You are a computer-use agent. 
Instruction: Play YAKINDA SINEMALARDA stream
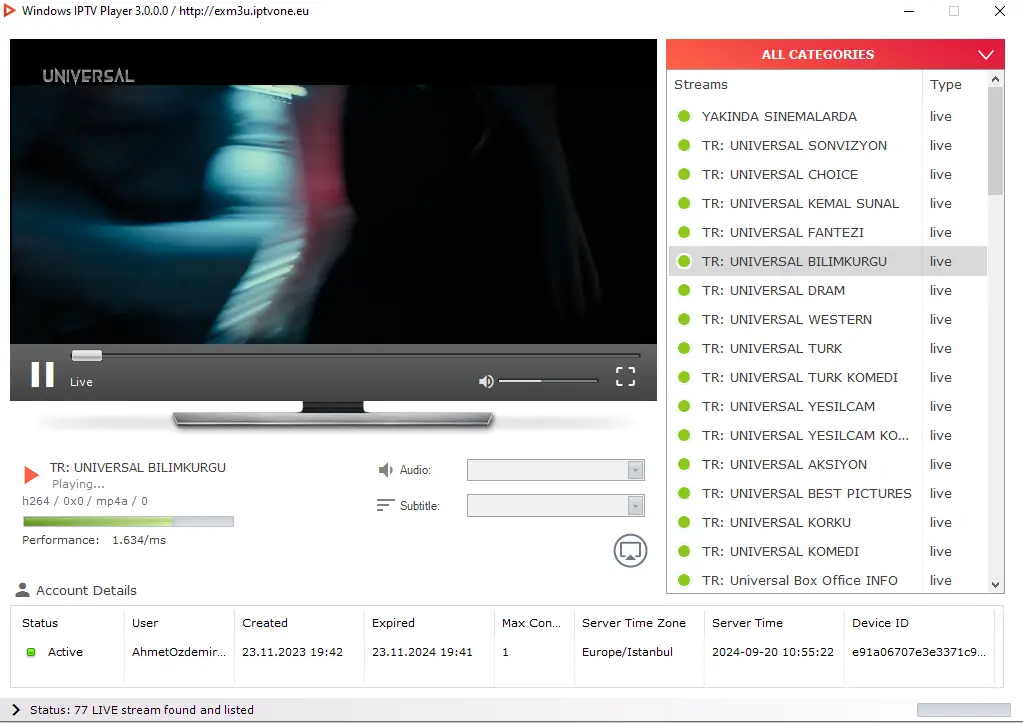(827, 116)
